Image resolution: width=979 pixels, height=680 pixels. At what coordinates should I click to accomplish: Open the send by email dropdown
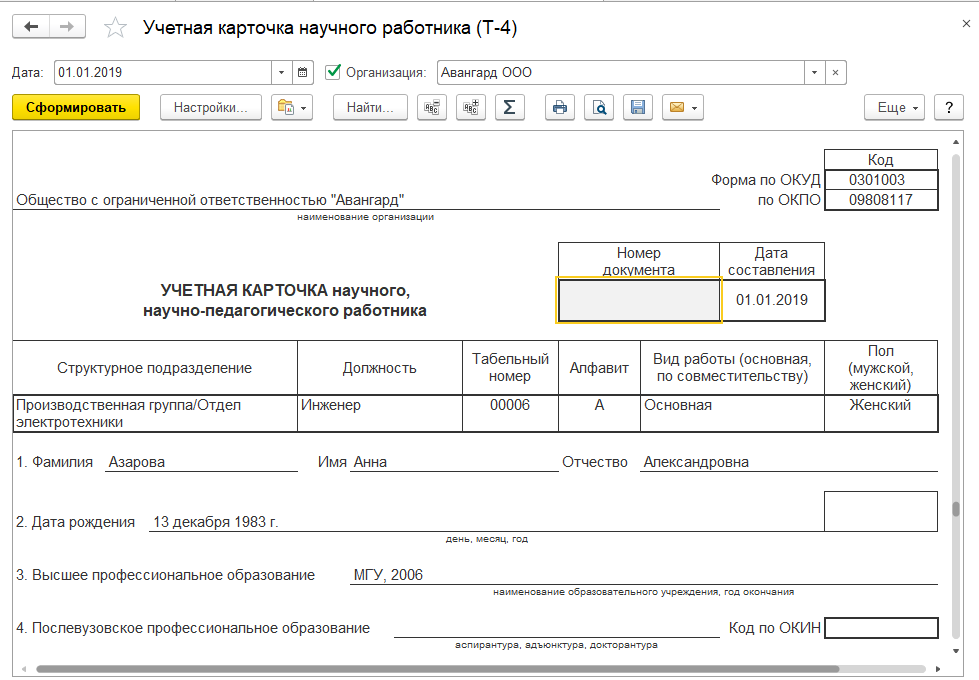click(682, 107)
